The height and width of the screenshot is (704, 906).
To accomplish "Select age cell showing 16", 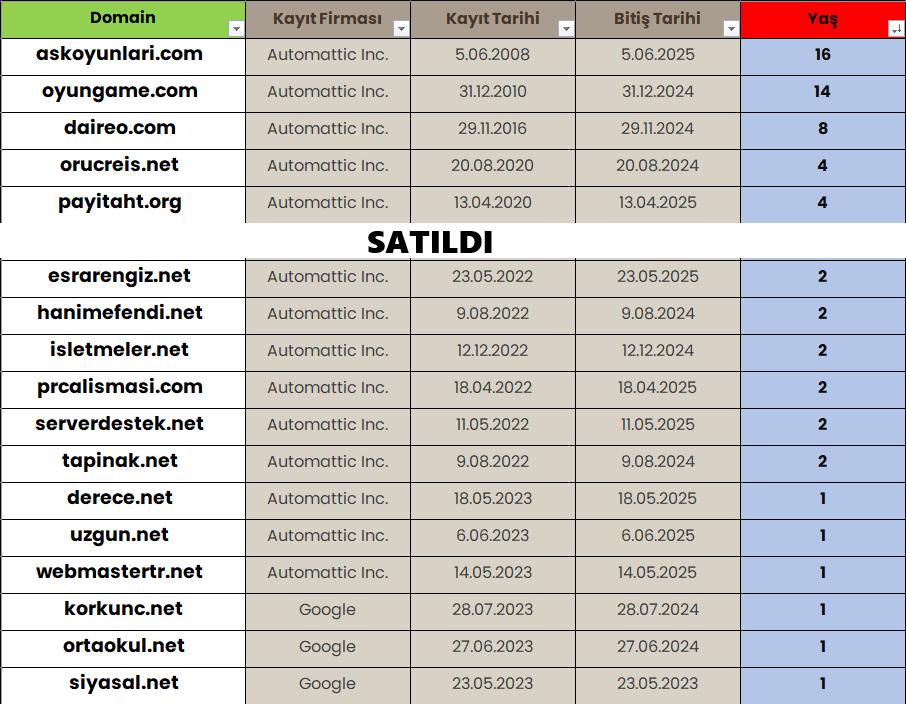I will pos(823,57).
